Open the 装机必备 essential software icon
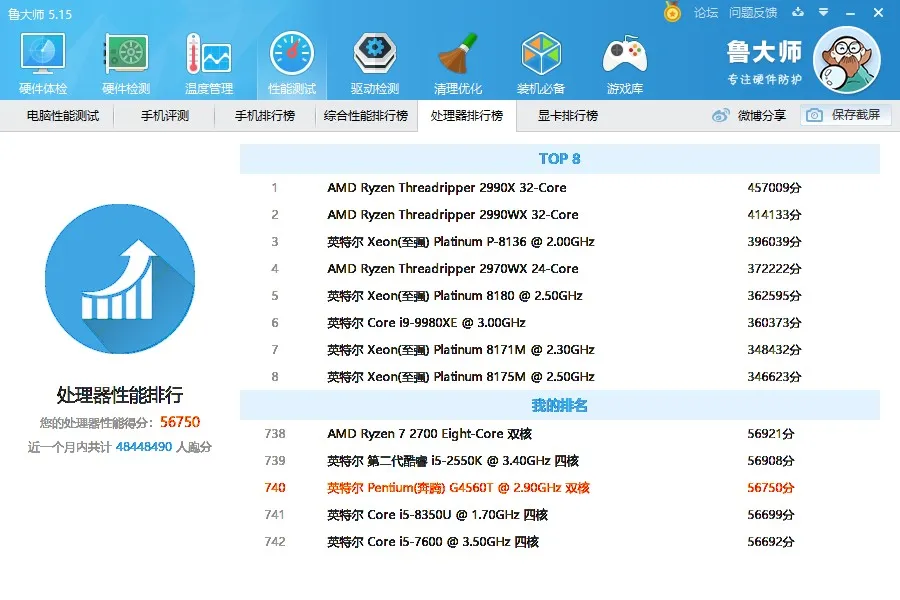 pos(541,62)
